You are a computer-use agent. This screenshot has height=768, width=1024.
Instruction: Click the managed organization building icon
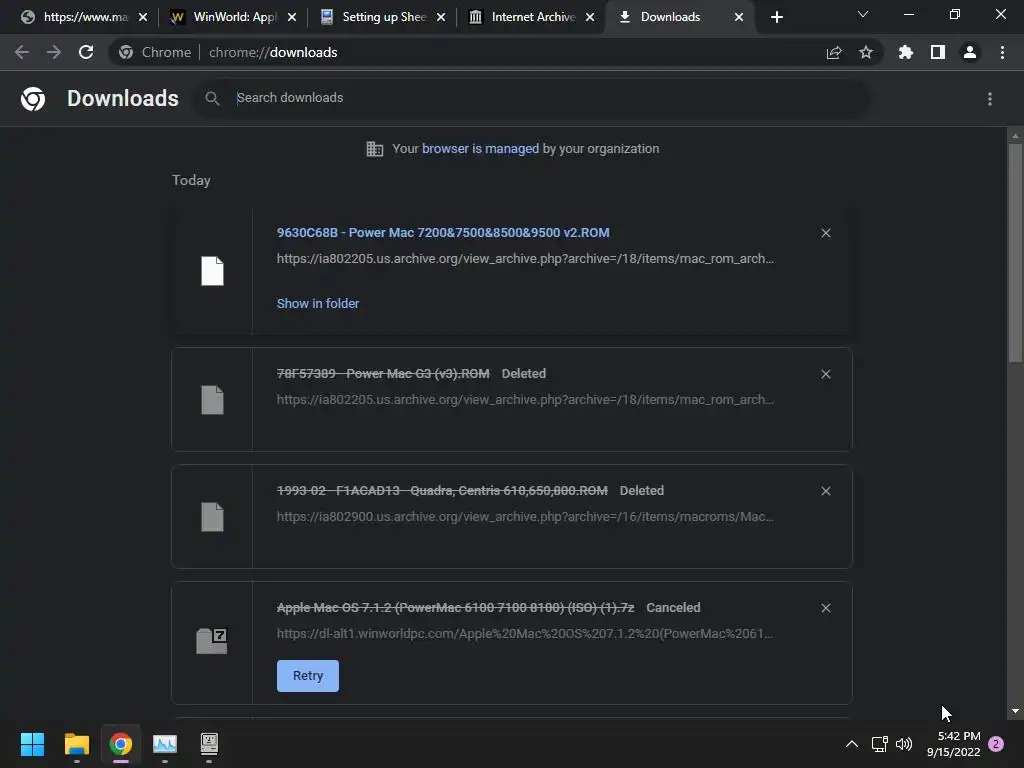(375, 149)
